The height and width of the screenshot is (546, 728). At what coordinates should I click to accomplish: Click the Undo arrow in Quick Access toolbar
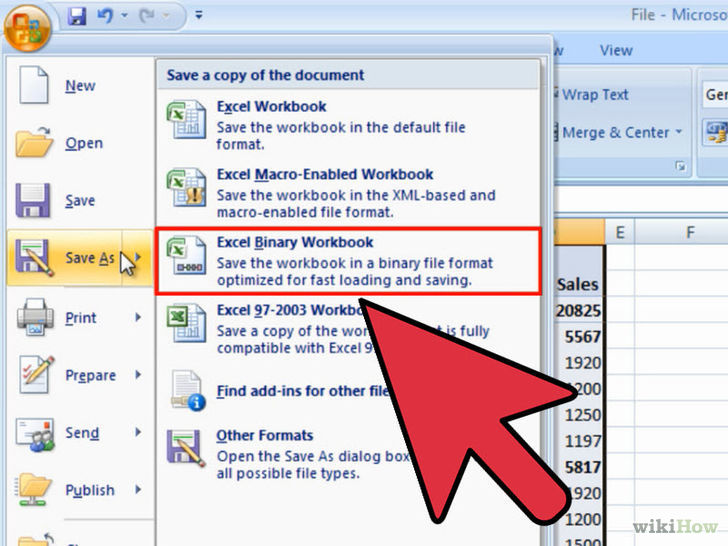pyautogui.click(x=105, y=16)
